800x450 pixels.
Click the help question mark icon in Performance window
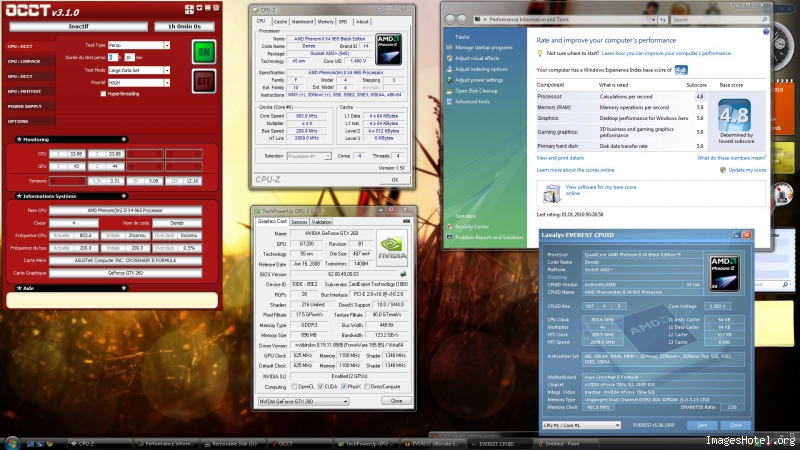(x=765, y=32)
